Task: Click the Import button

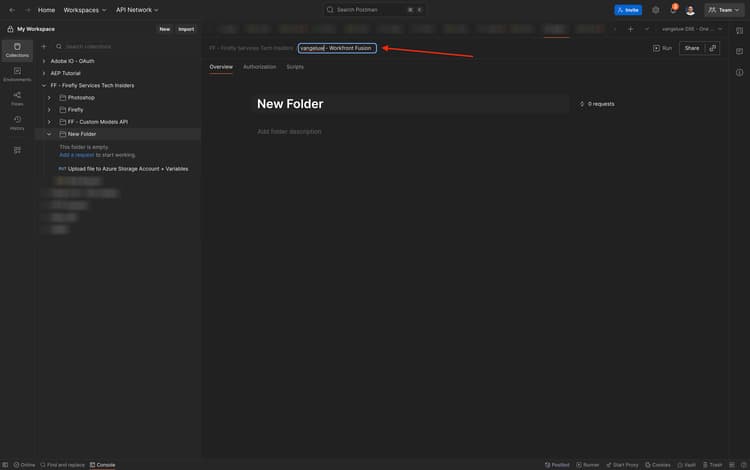Action: tap(186, 29)
